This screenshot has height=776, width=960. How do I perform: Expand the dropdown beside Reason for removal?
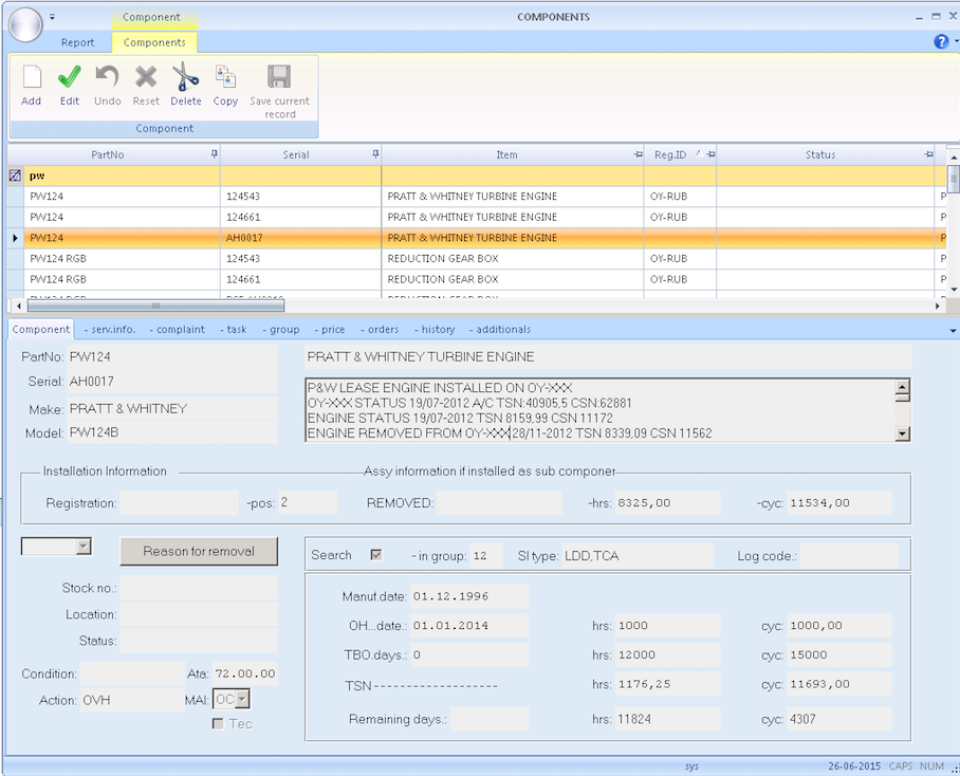[x=83, y=547]
